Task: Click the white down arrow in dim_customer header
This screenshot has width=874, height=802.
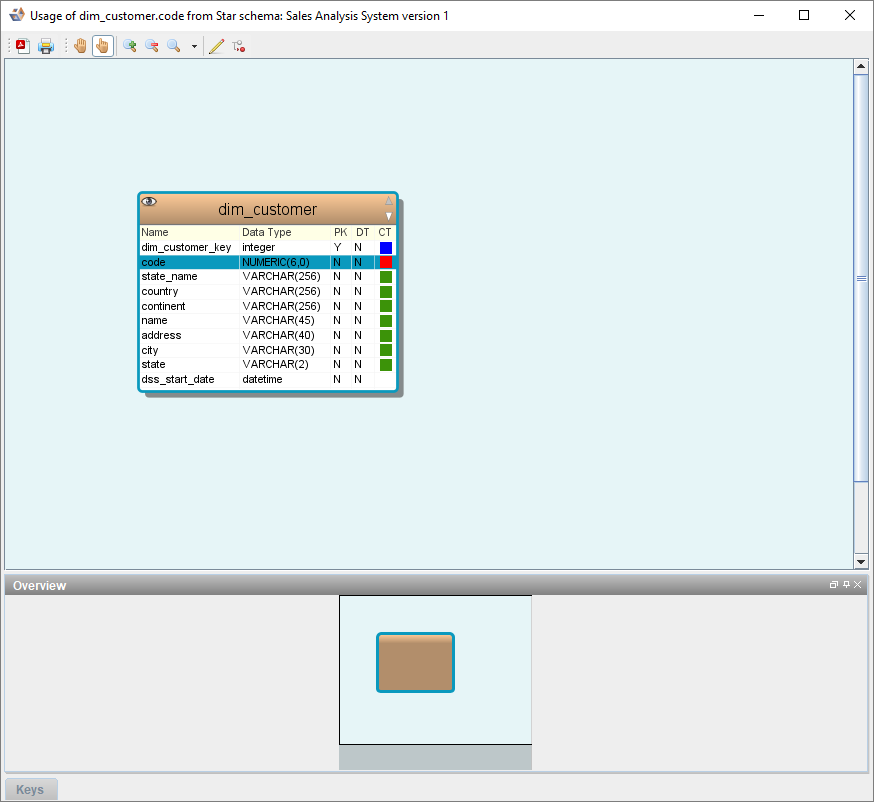Action: (389, 216)
